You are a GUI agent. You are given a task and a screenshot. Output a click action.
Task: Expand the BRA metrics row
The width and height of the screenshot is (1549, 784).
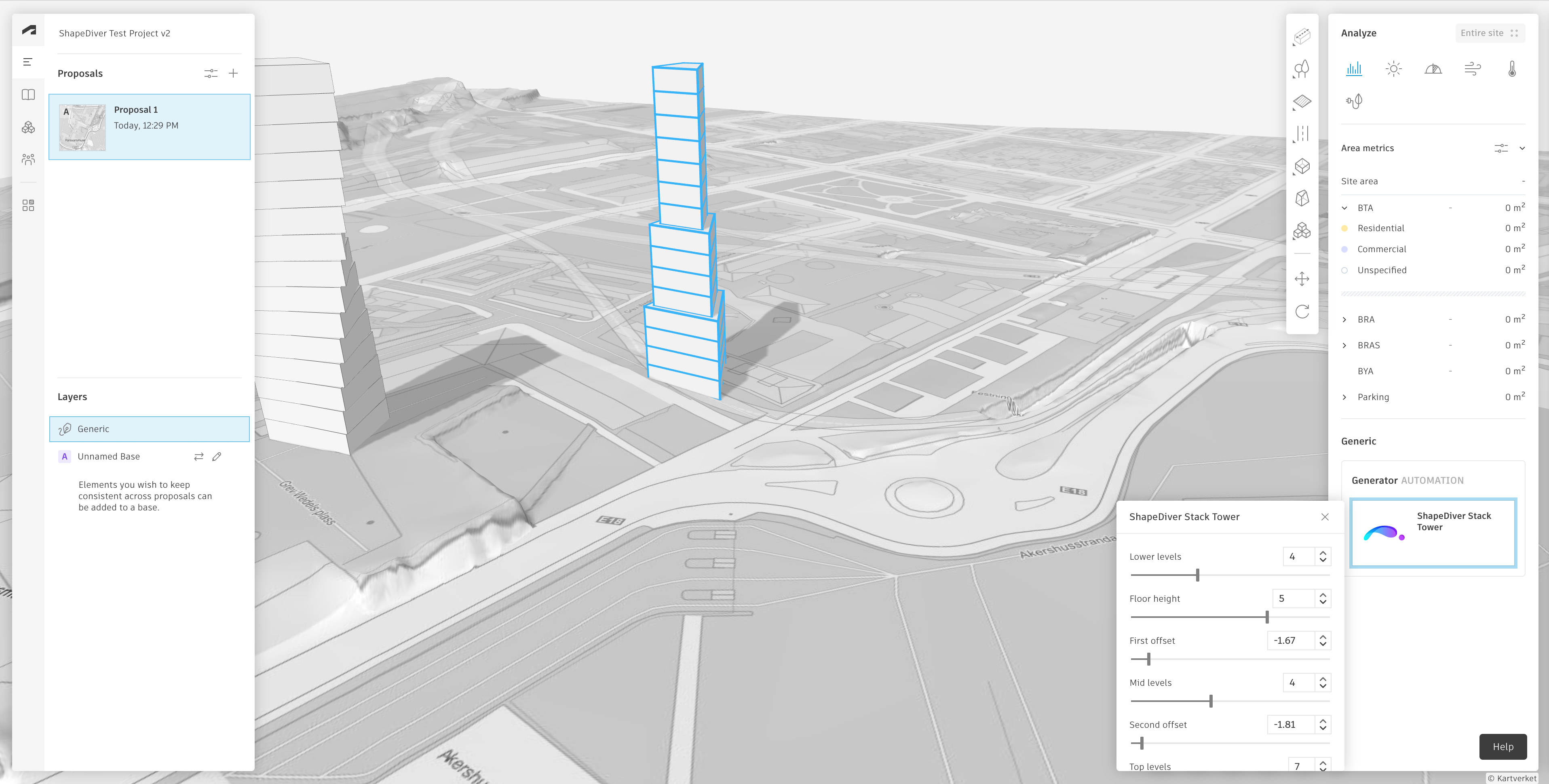click(x=1344, y=320)
